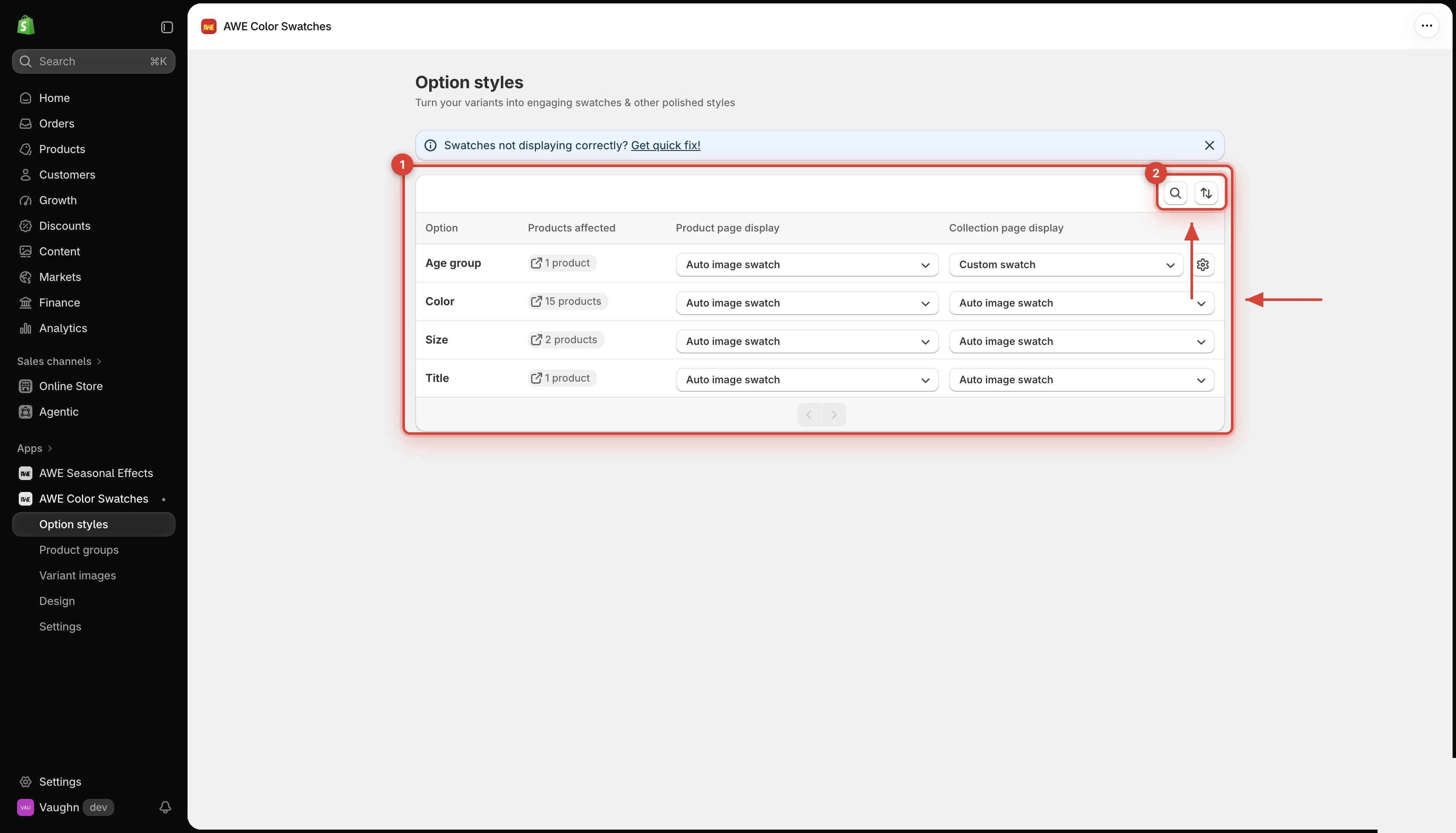Click the sort icon in the table toolbar
The width and height of the screenshot is (1456, 833).
point(1206,194)
